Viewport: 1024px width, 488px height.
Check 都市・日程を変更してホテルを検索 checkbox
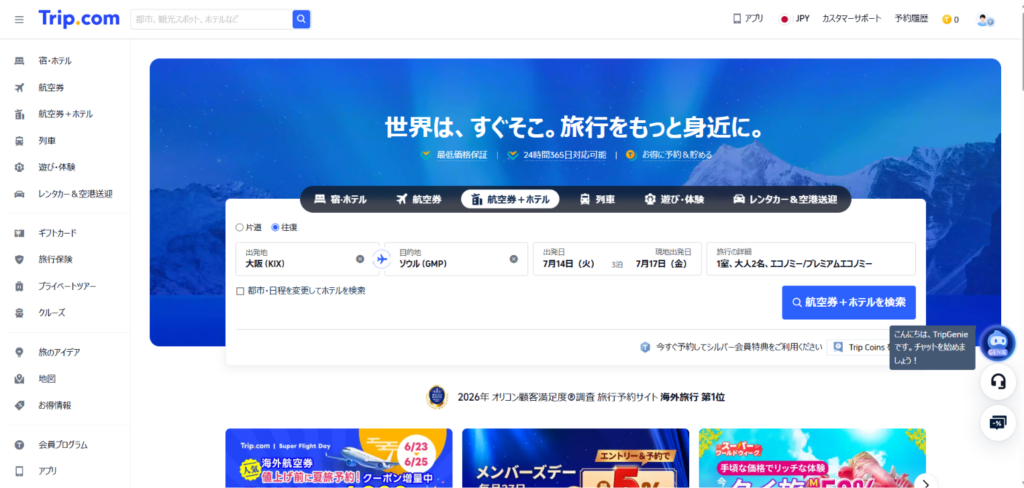pyautogui.click(x=240, y=291)
